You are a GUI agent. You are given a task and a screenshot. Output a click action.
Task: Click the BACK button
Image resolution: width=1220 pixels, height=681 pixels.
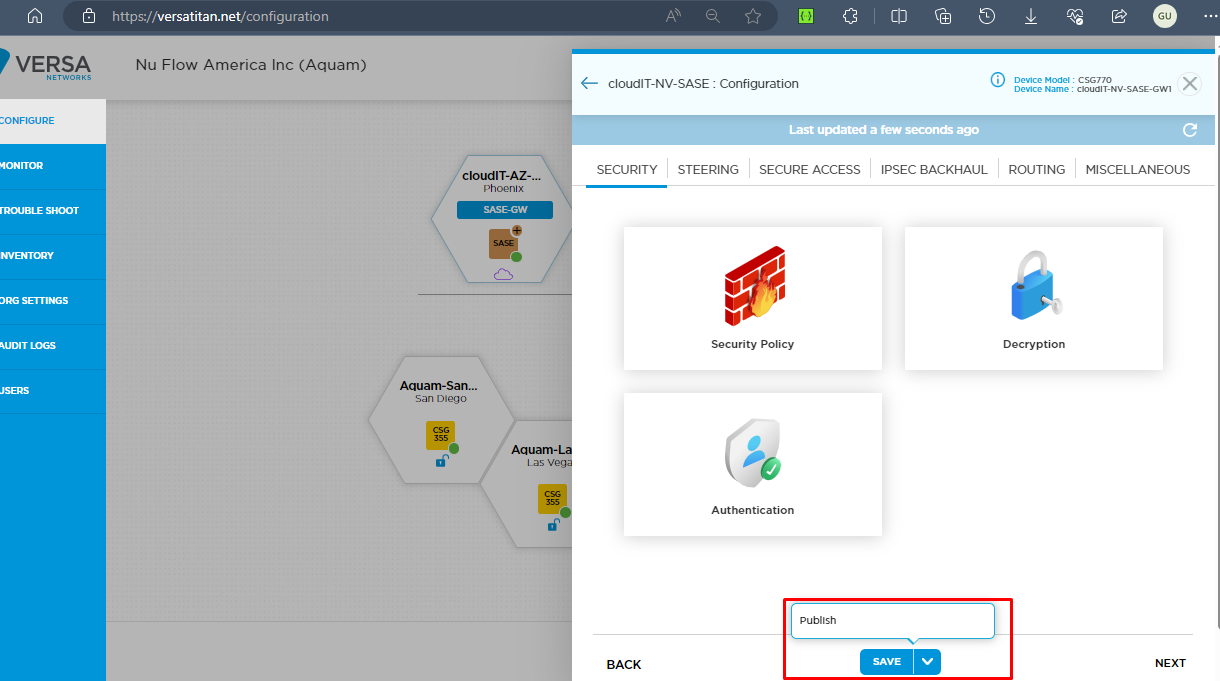pos(624,664)
